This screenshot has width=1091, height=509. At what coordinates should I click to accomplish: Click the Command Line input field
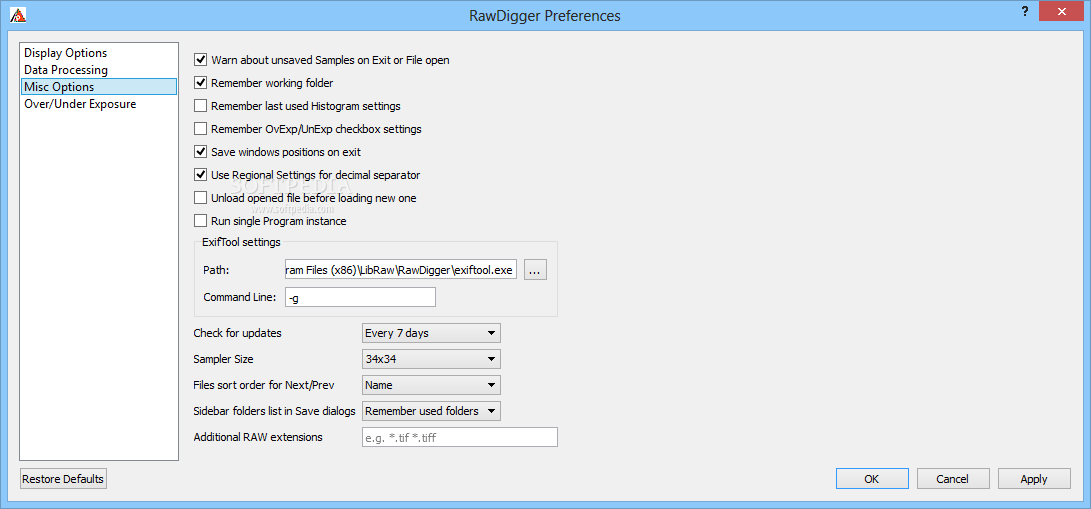(360, 297)
